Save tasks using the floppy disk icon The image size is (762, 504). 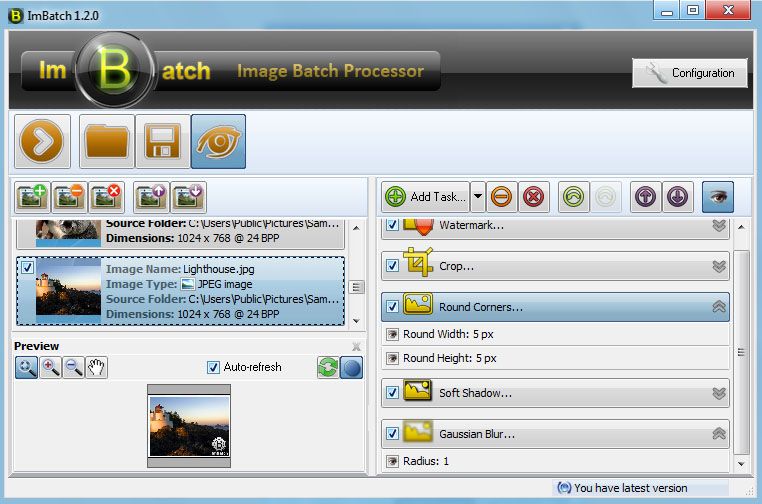click(162, 141)
